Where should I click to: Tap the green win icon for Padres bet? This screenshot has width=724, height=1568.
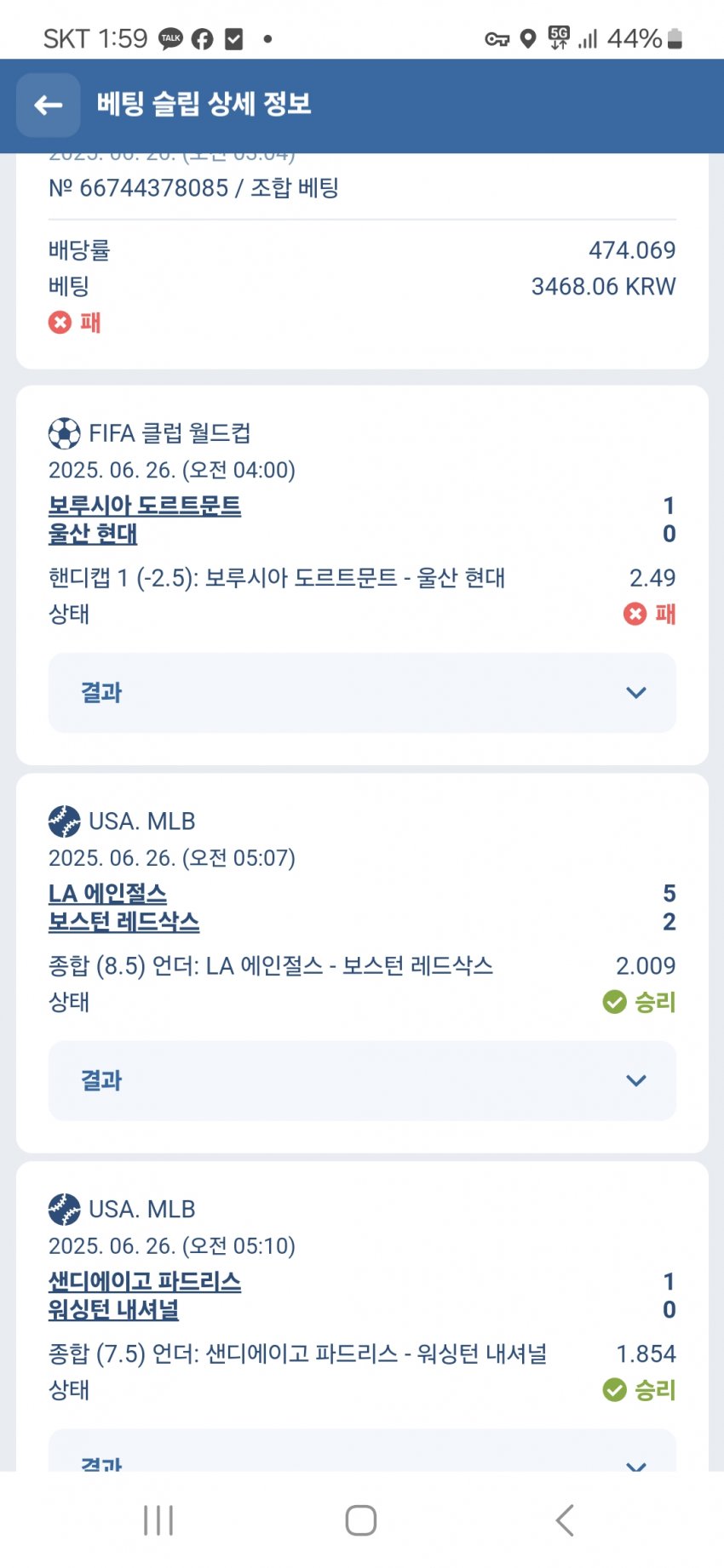click(614, 1390)
